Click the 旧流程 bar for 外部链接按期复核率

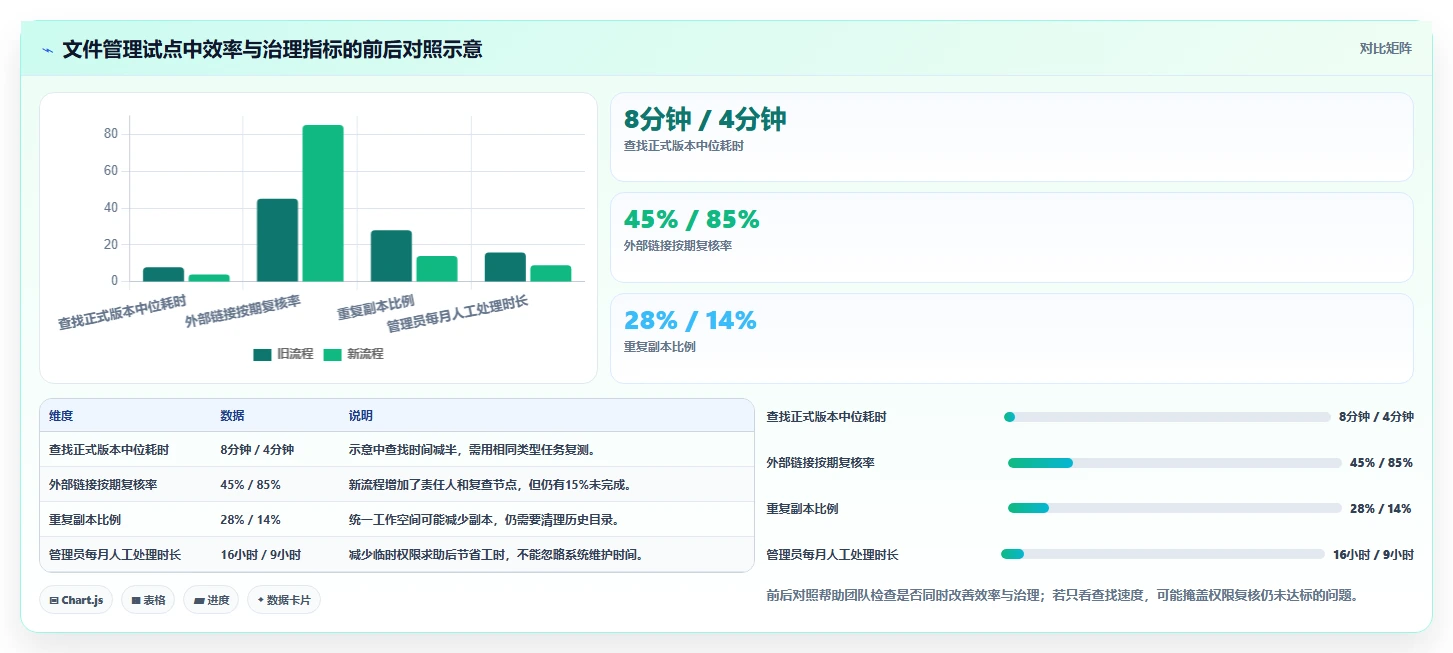pos(277,240)
